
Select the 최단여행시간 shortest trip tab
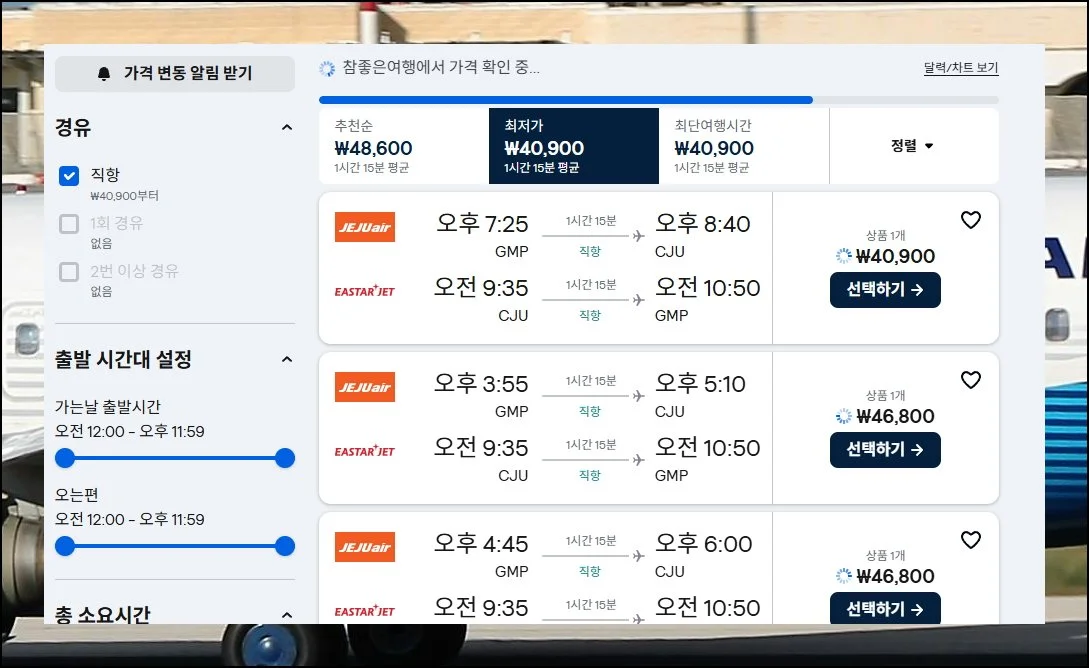pos(743,146)
